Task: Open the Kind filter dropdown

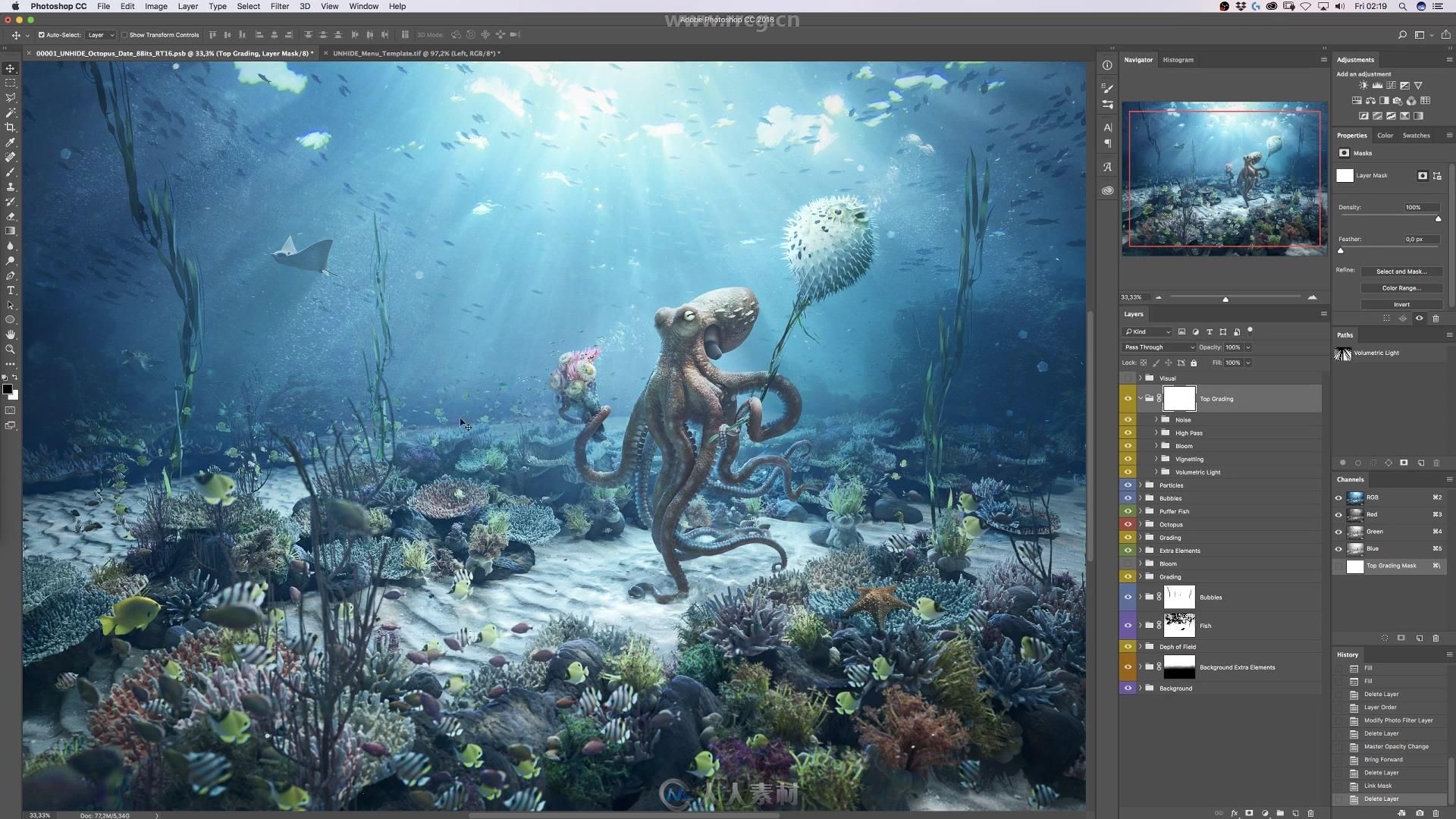Action: pyautogui.click(x=1147, y=331)
